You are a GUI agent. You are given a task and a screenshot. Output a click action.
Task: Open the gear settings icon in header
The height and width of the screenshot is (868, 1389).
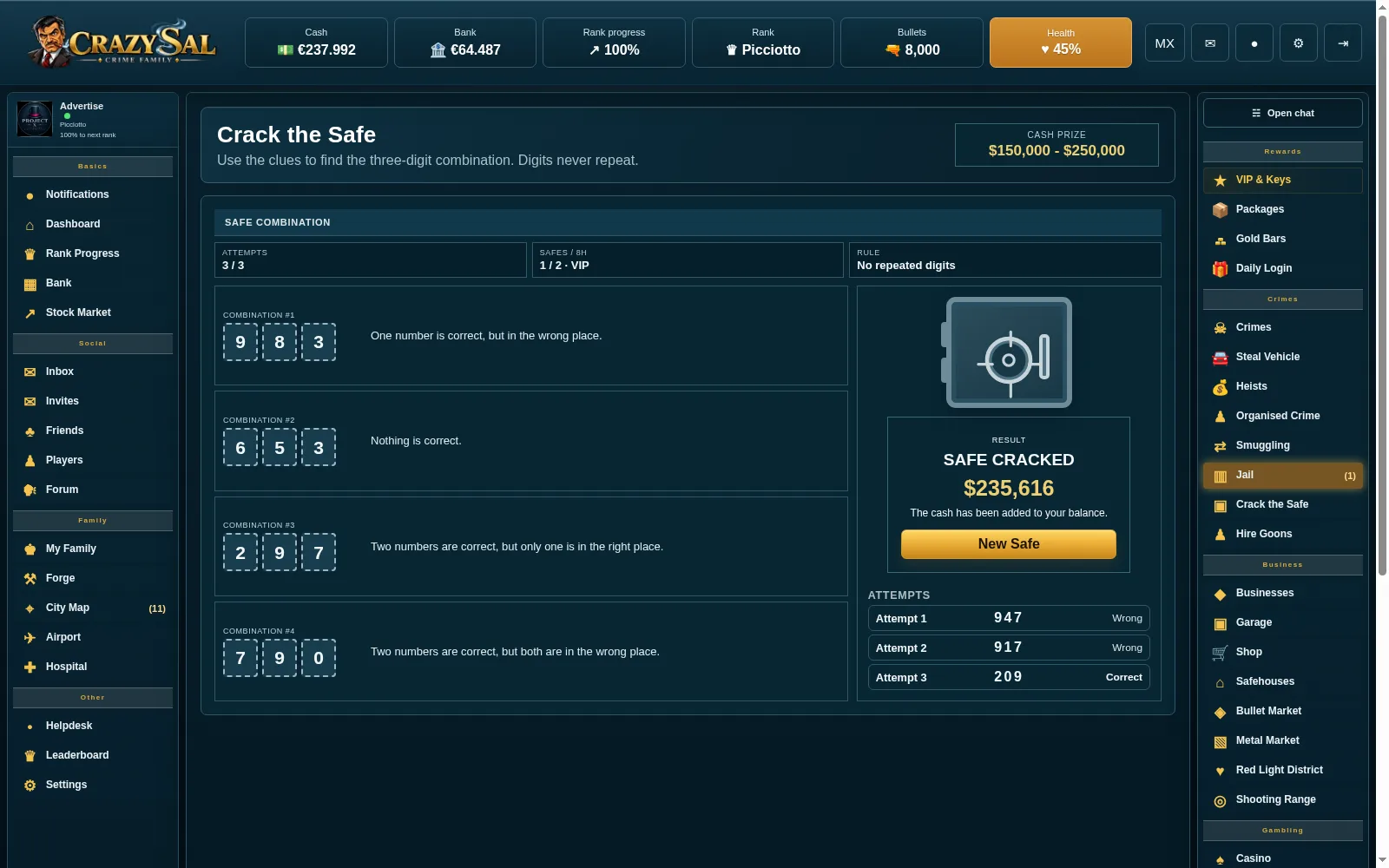pos(1298,43)
